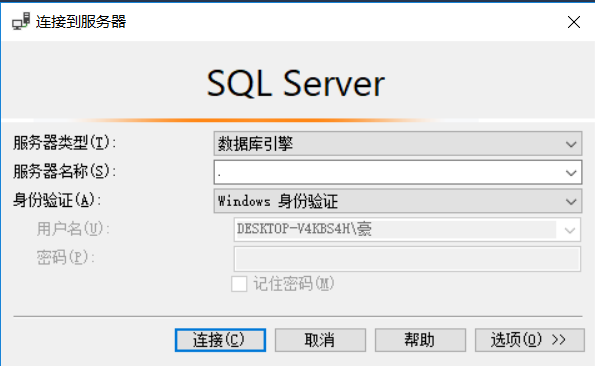Open the 身份验证 dropdown

tap(398, 201)
